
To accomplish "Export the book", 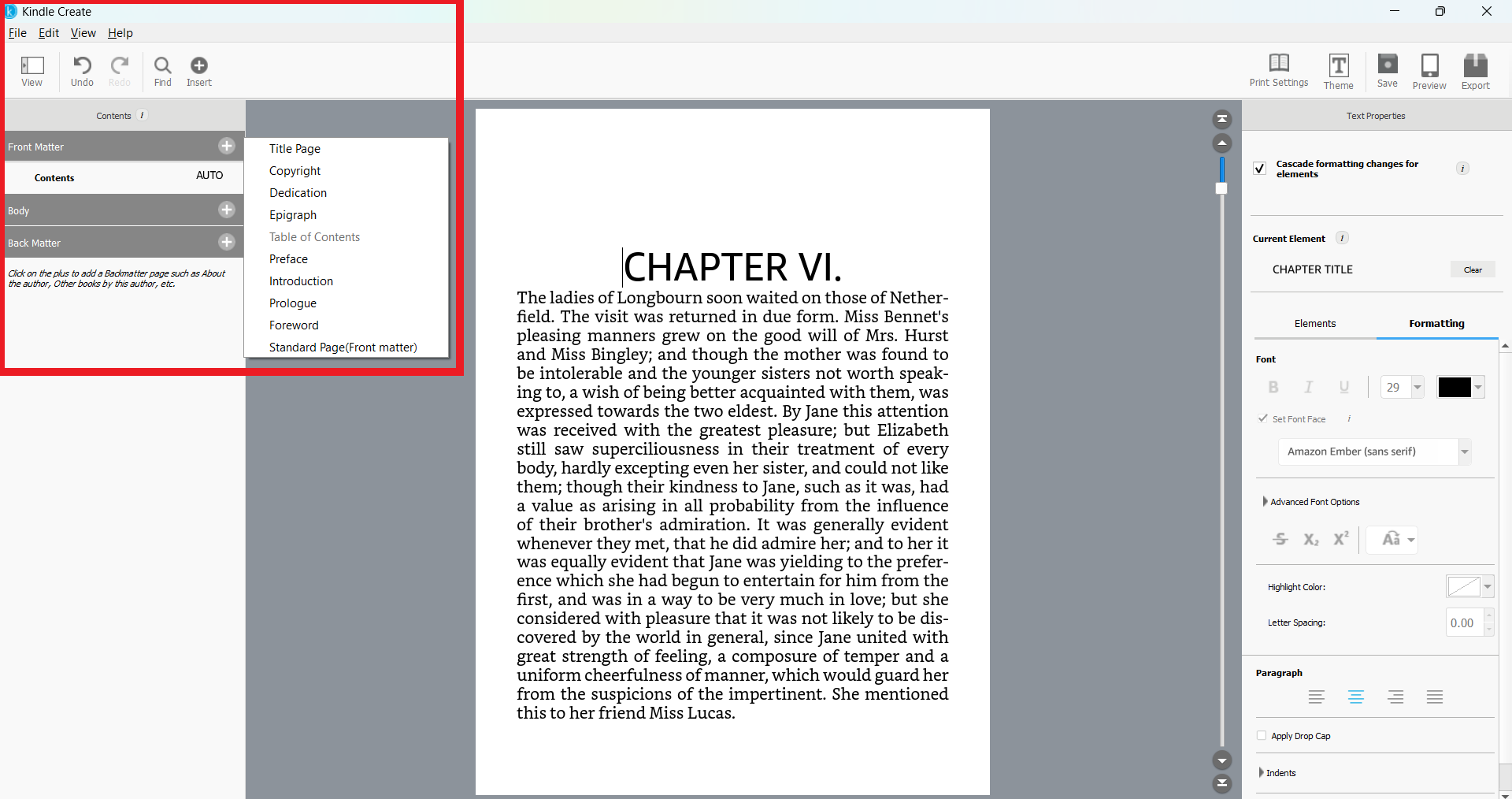I will click(1476, 72).
